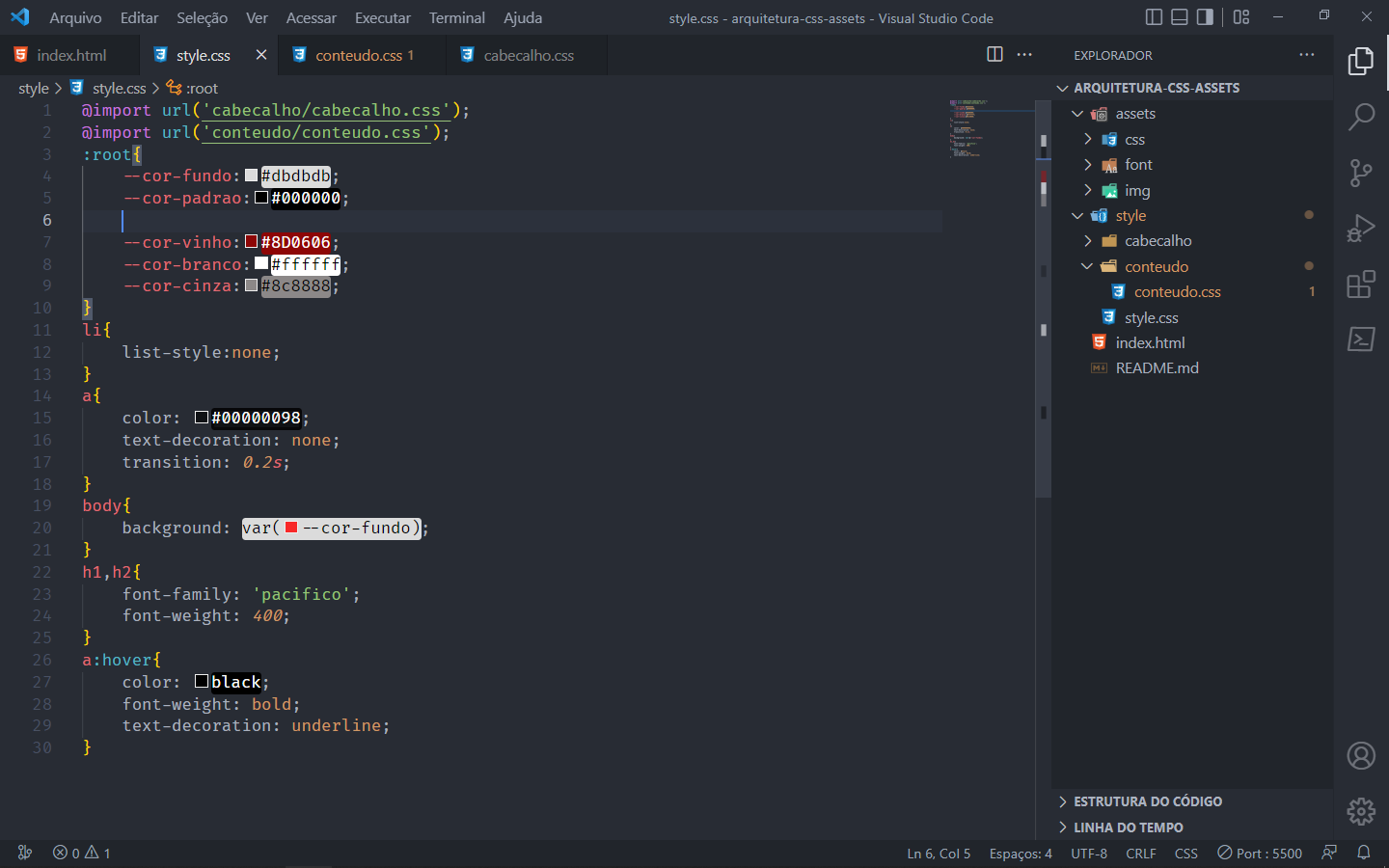Open the Manage gear settings icon

[1361, 812]
